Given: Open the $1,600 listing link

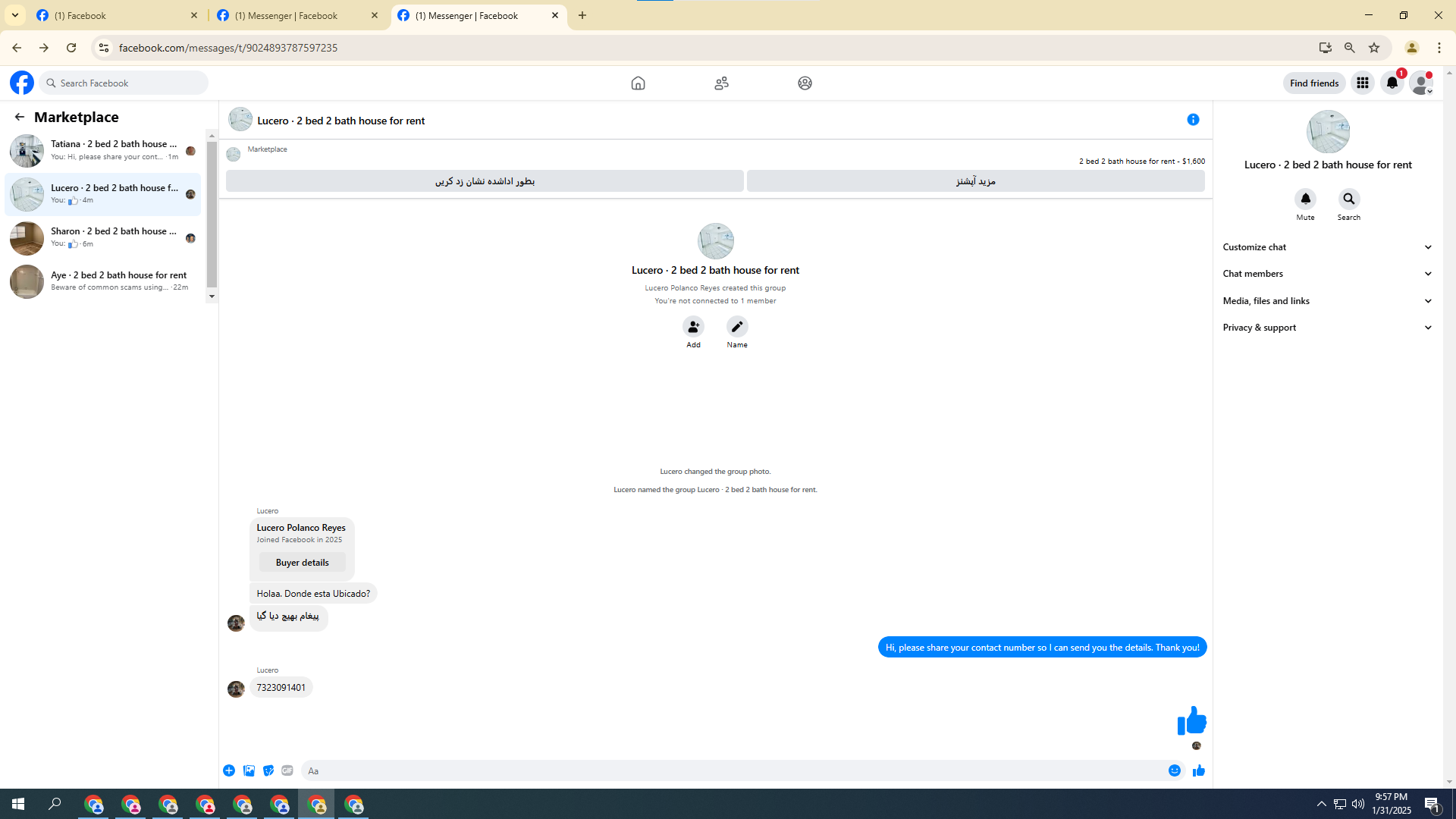Looking at the screenshot, I should click(x=1142, y=162).
